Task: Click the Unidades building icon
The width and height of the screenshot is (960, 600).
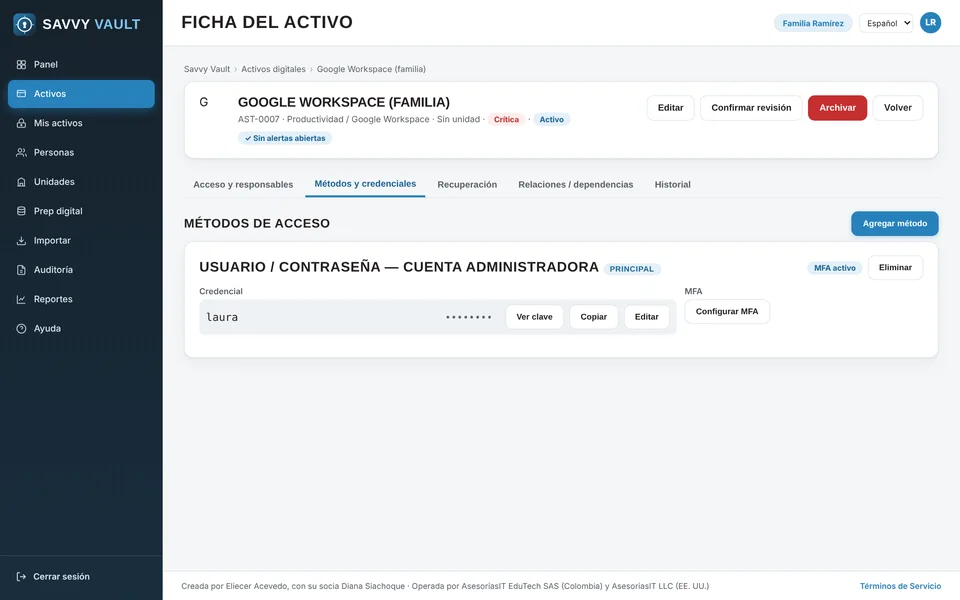Action: [x=21, y=182]
